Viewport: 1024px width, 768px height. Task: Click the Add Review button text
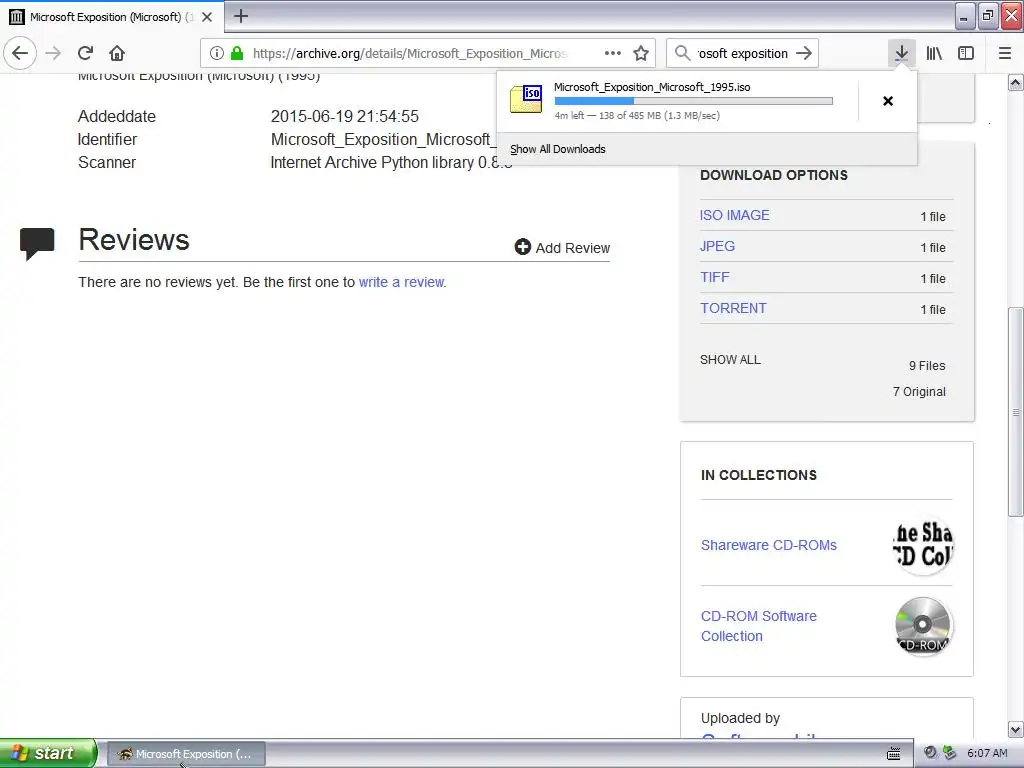[573, 248]
